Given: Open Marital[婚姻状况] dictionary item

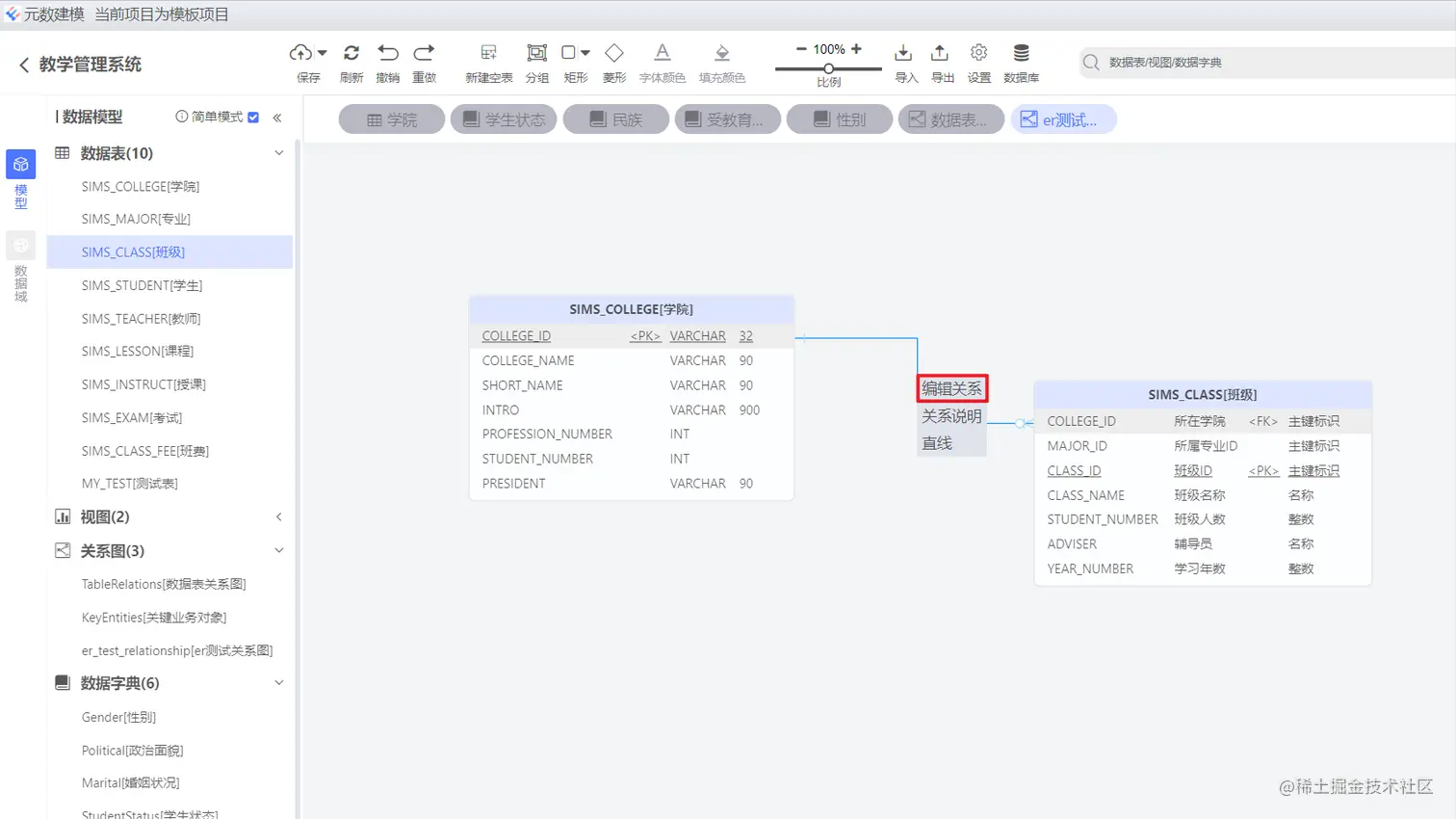Looking at the screenshot, I should [x=130, y=783].
